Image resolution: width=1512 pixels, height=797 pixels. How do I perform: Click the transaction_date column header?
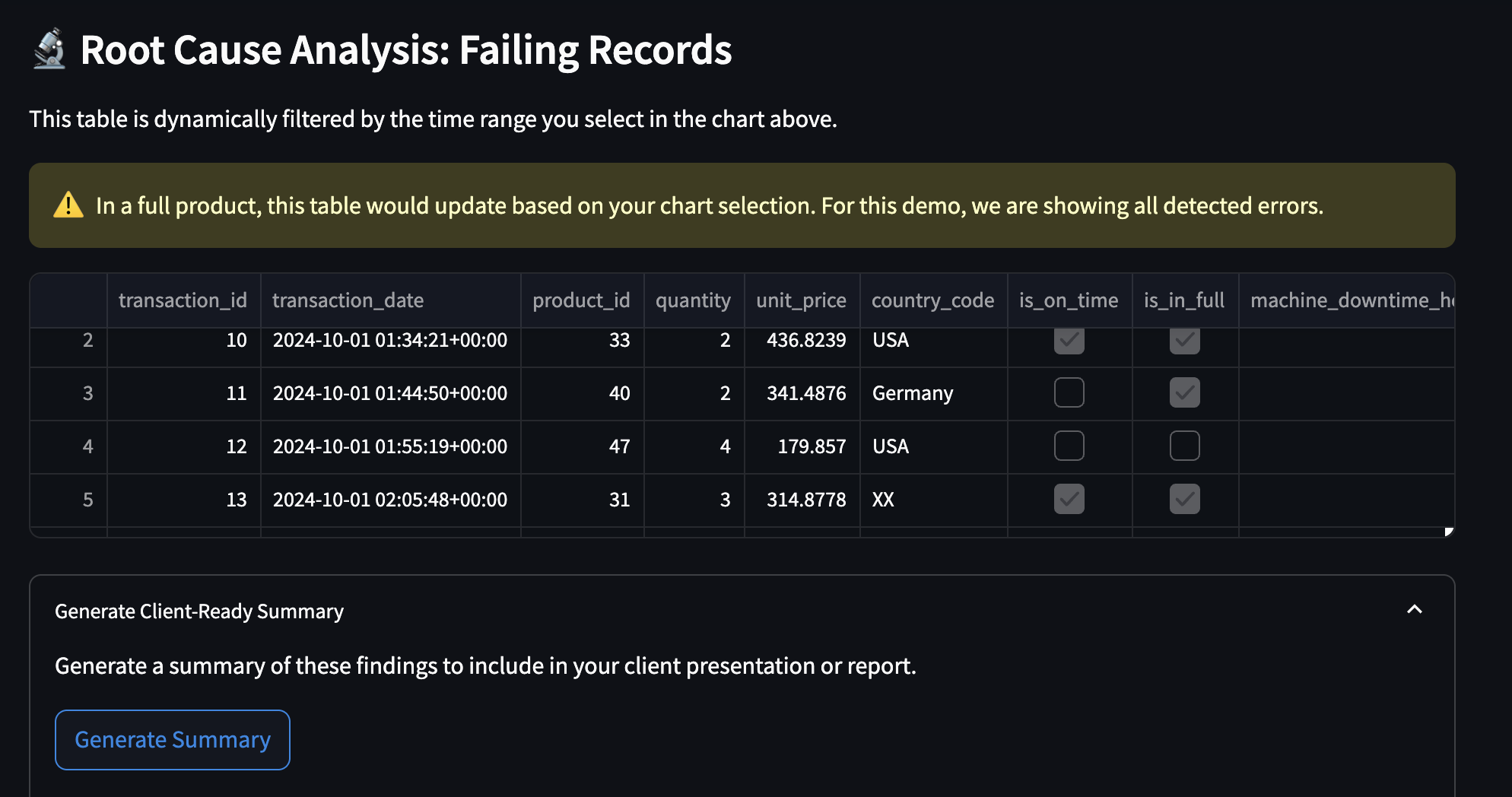348,300
